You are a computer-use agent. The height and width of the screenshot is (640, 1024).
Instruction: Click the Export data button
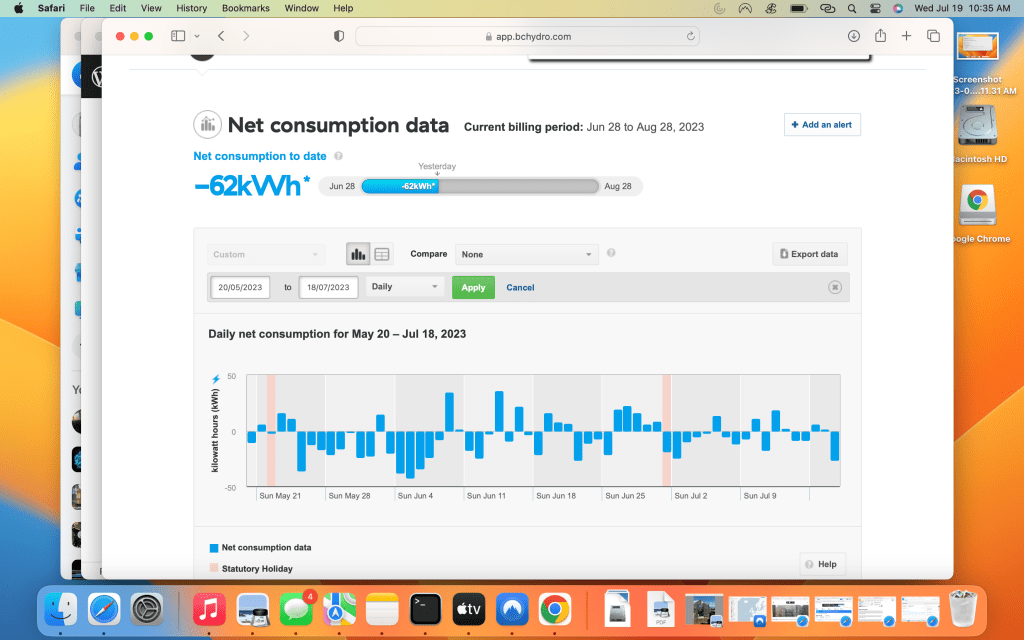pyautogui.click(x=809, y=254)
